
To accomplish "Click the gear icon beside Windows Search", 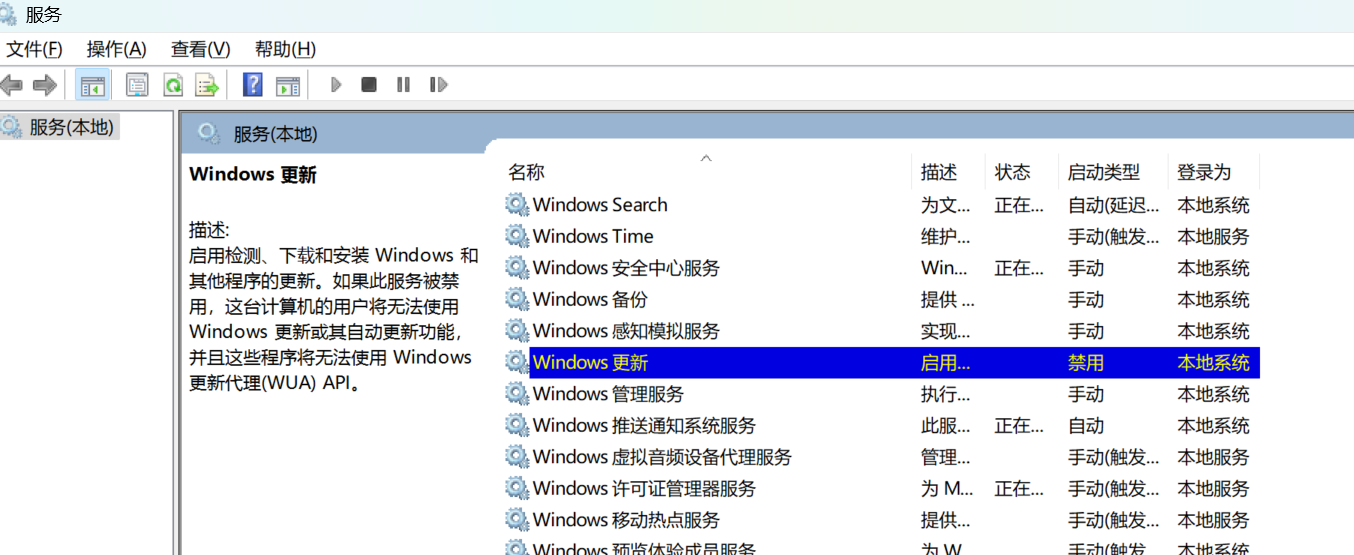I will (x=516, y=205).
